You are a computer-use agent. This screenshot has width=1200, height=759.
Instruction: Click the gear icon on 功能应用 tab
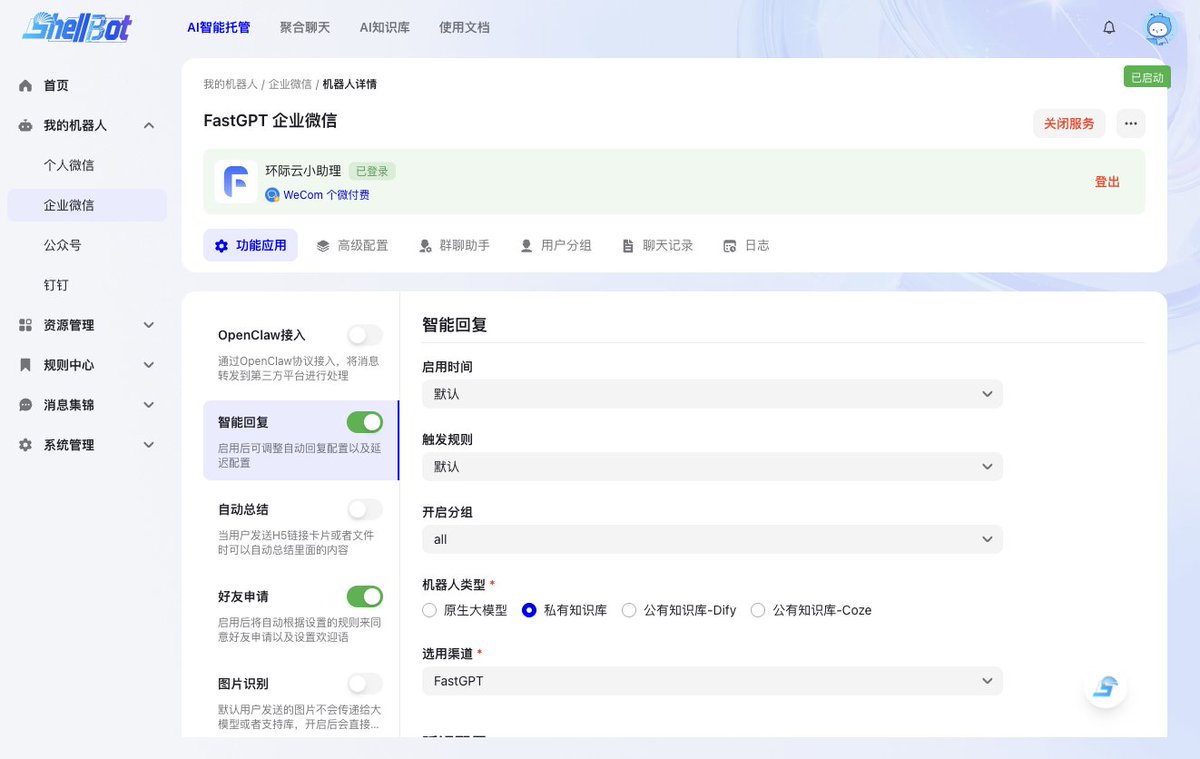pyautogui.click(x=222, y=246)
